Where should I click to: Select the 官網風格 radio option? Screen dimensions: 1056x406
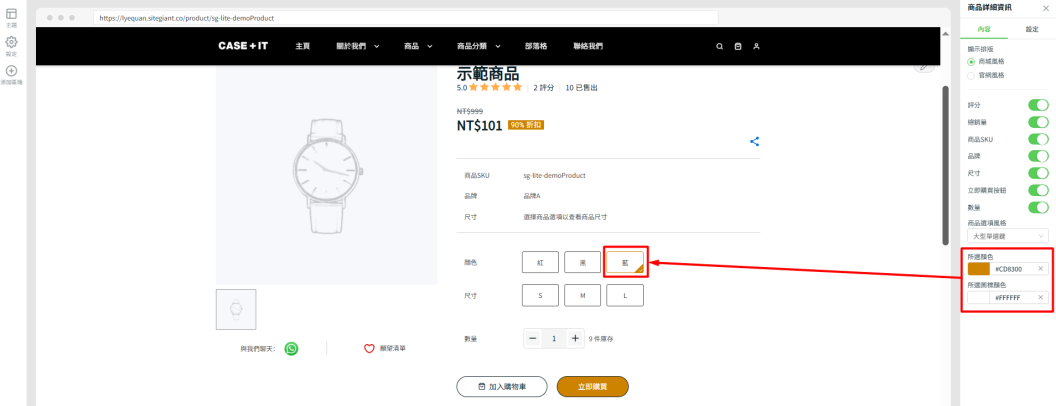(x=971, y=75)
